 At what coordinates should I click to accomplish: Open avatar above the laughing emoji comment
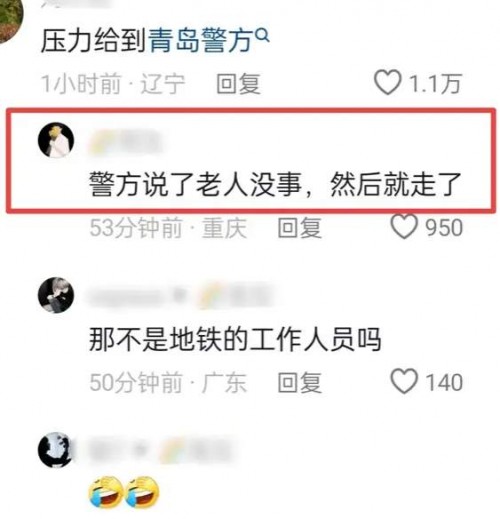pos(56,450)
